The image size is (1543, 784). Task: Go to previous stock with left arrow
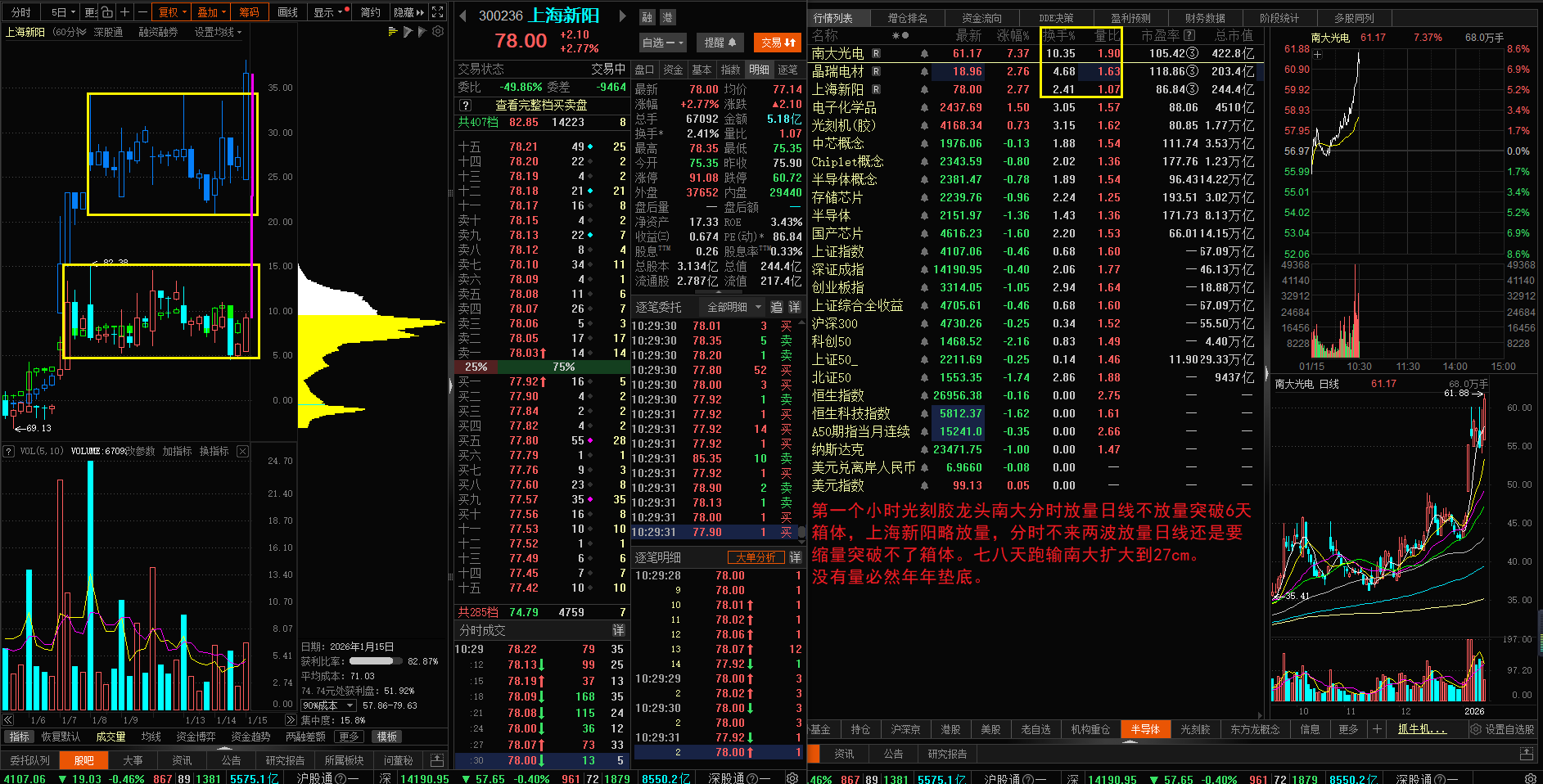point(462,16)
